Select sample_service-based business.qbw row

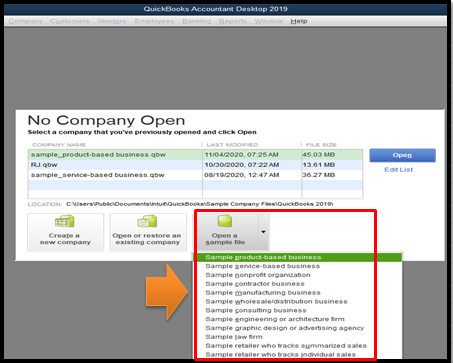coord(195,175)
